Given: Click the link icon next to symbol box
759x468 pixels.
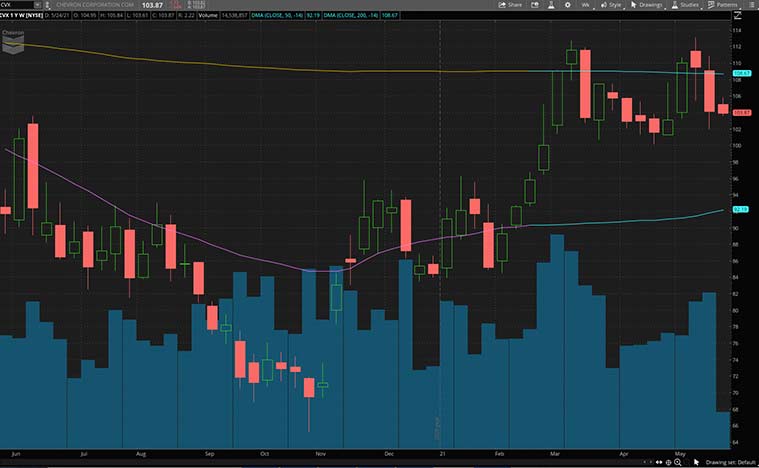Looking at the screenshot, I should point(47,5).
